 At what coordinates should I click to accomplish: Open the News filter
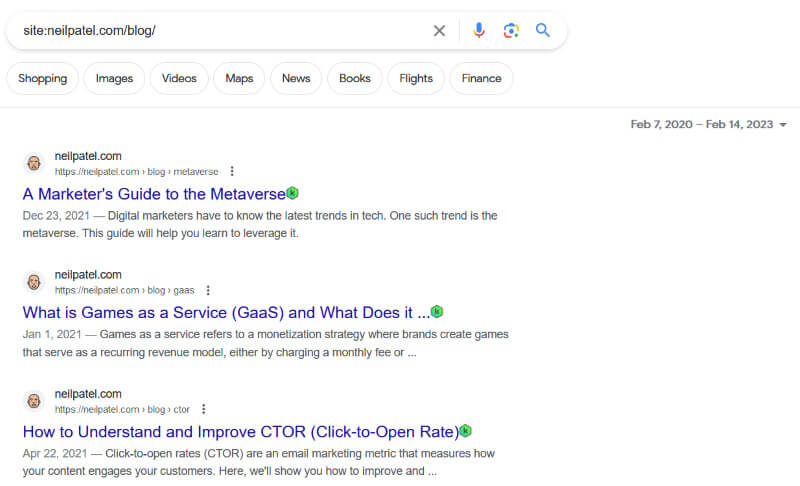click(x=296, y=79)
